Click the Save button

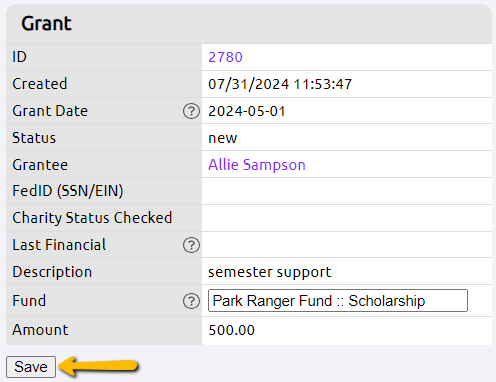tap(31, 367)
